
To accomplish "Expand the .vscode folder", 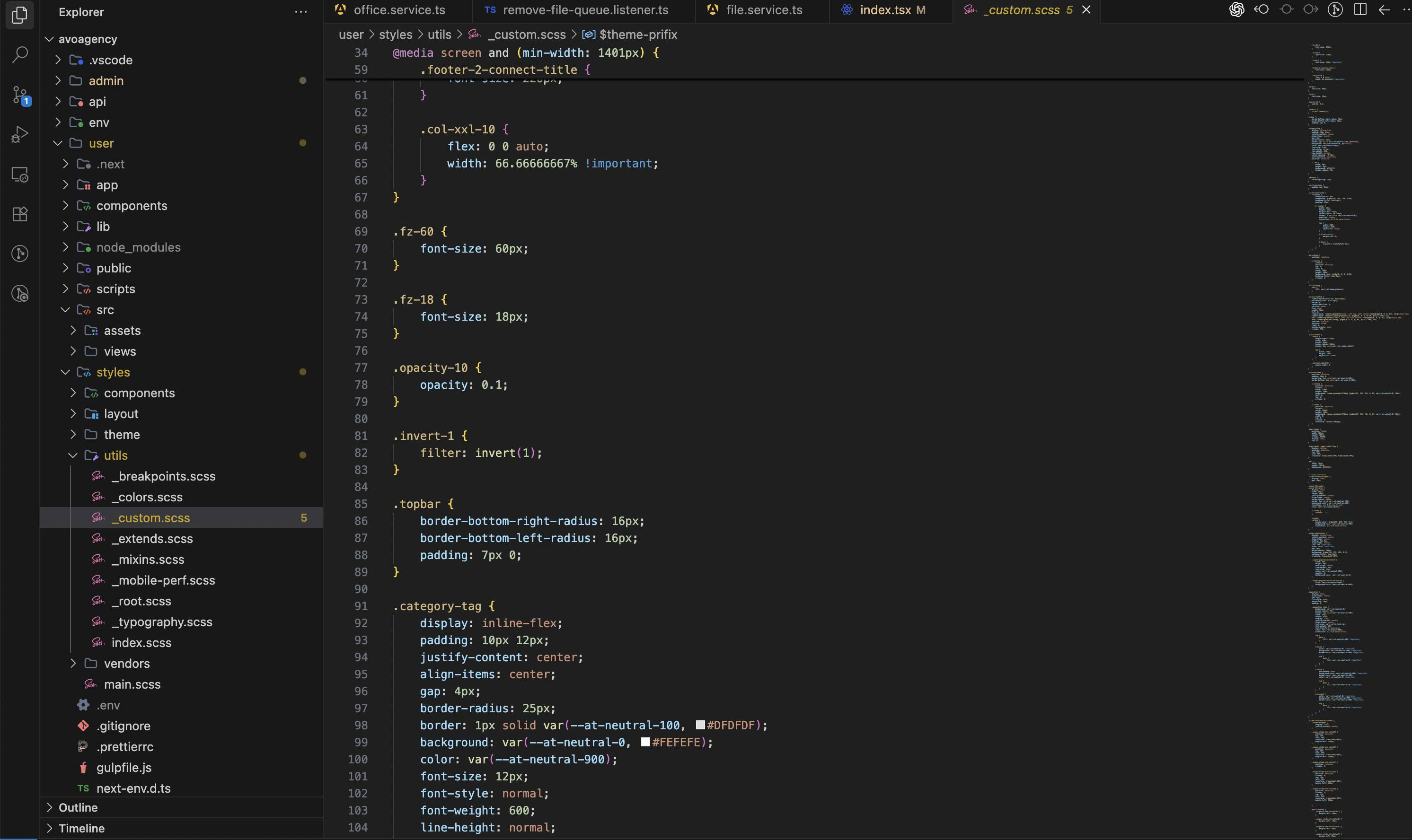I will 181,60.
